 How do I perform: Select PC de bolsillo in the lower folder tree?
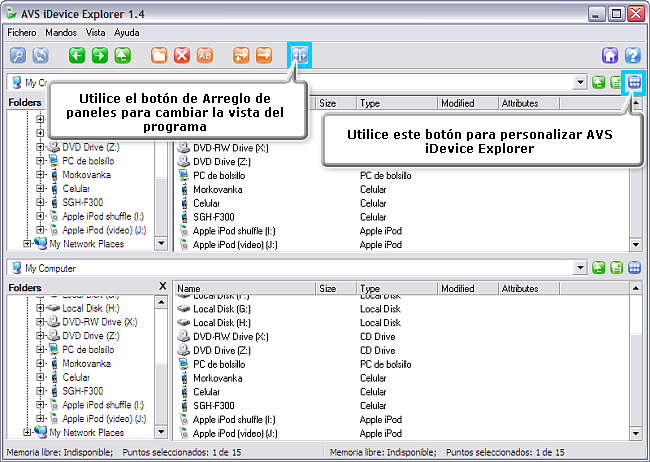[88, 350]
